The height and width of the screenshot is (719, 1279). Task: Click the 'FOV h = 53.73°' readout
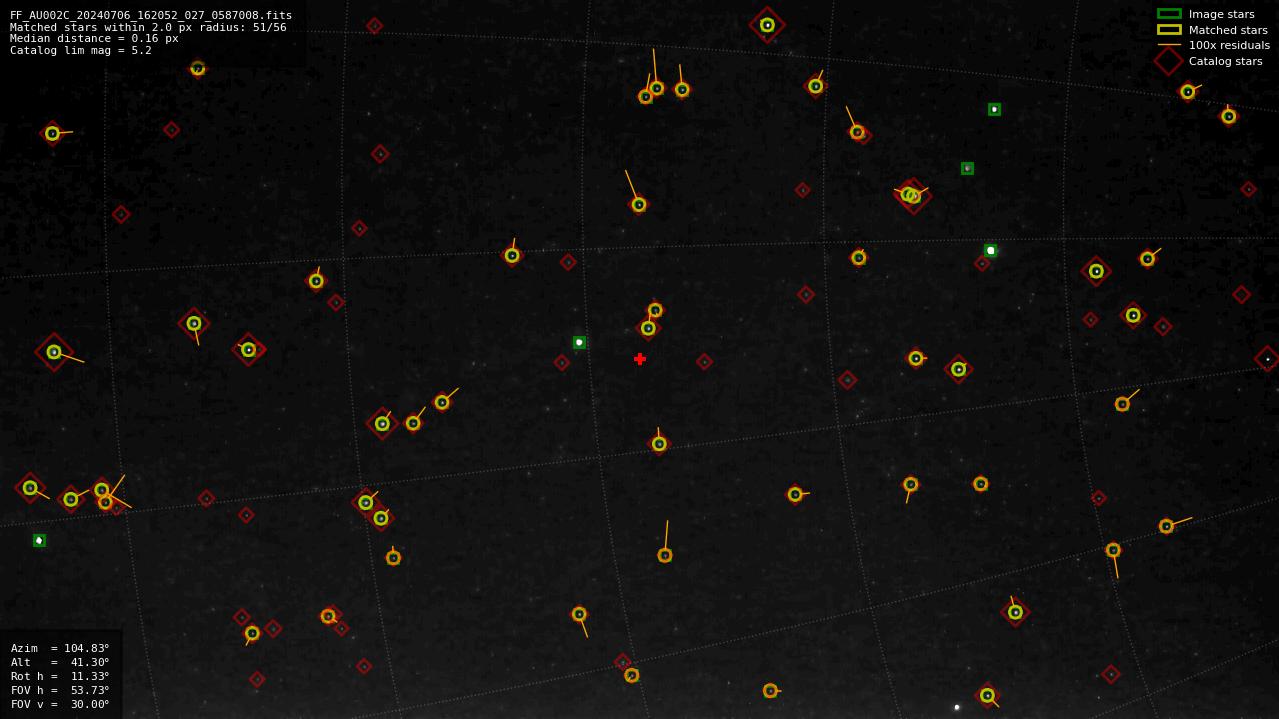(x=60, y=690)
